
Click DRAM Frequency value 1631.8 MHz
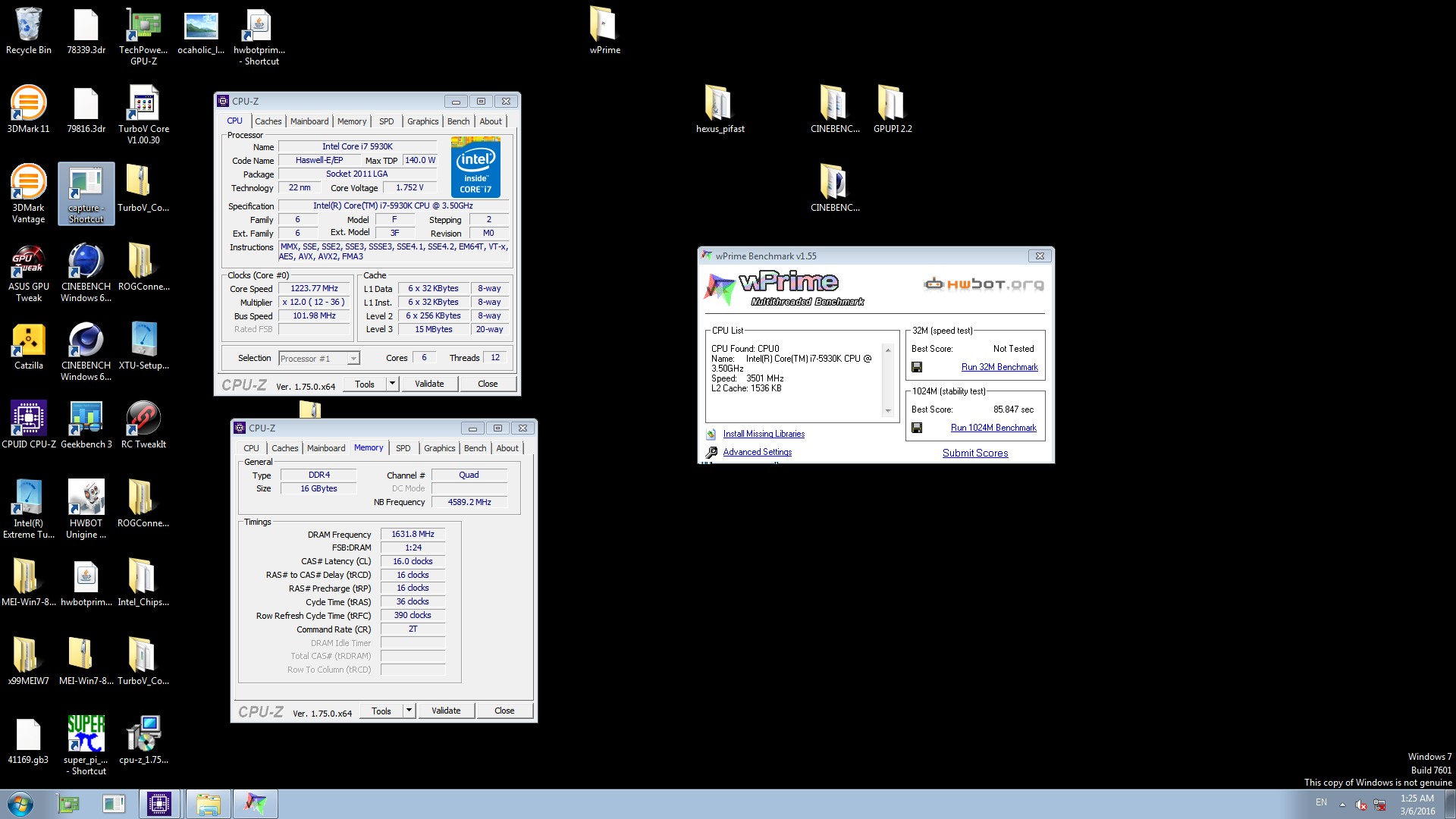(413, 534)
